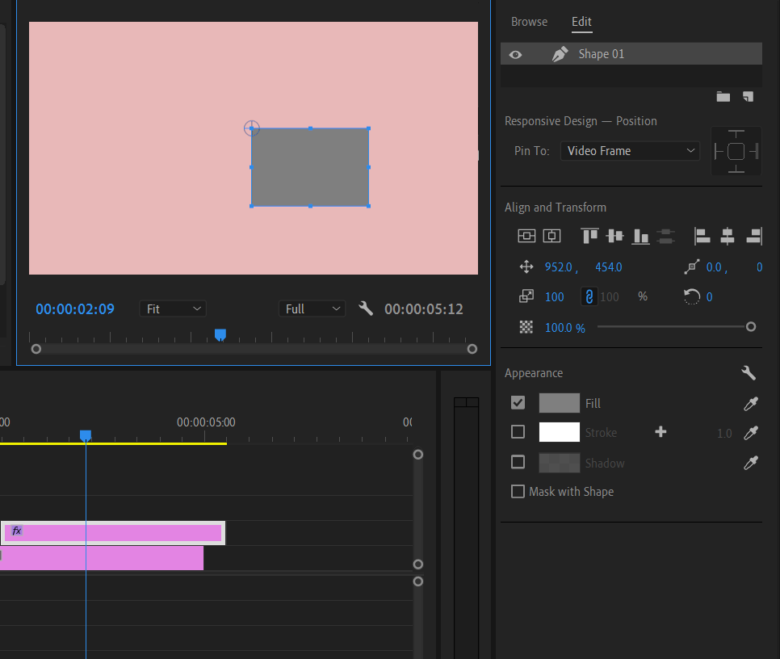Open the monitor settings wrench
This screenshot has width=780, height=659.
point(366,308)
